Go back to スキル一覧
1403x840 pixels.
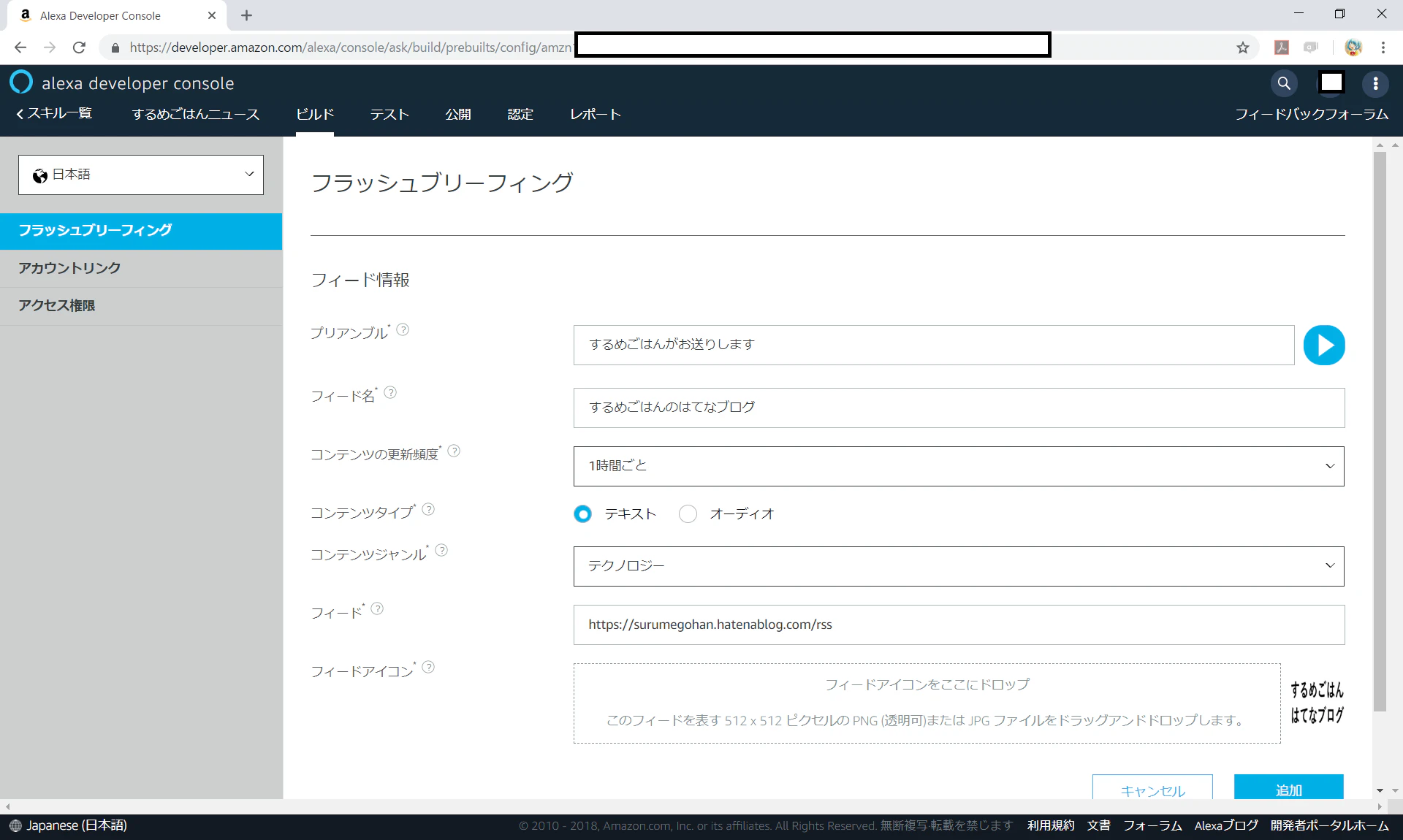pos(54,113)
